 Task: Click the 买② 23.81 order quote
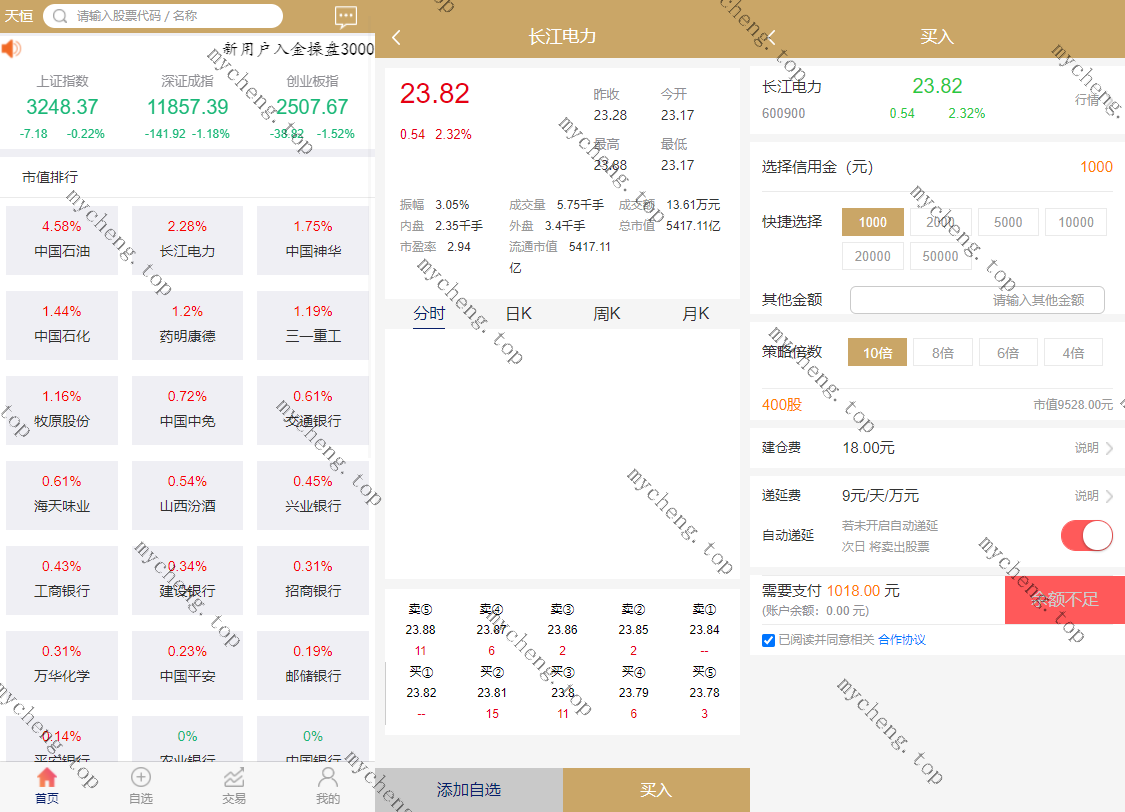491,693
